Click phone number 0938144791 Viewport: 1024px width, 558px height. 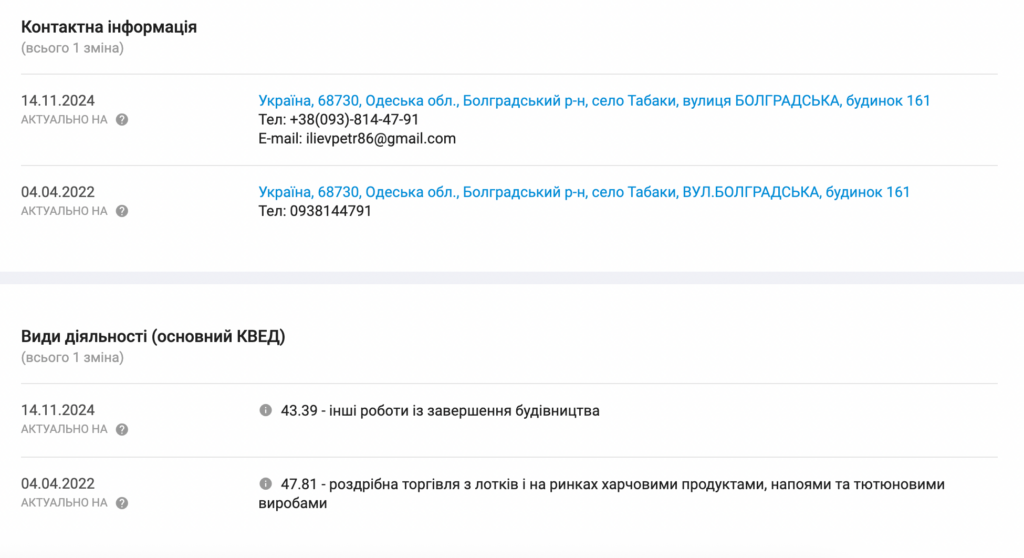point(331,211)
